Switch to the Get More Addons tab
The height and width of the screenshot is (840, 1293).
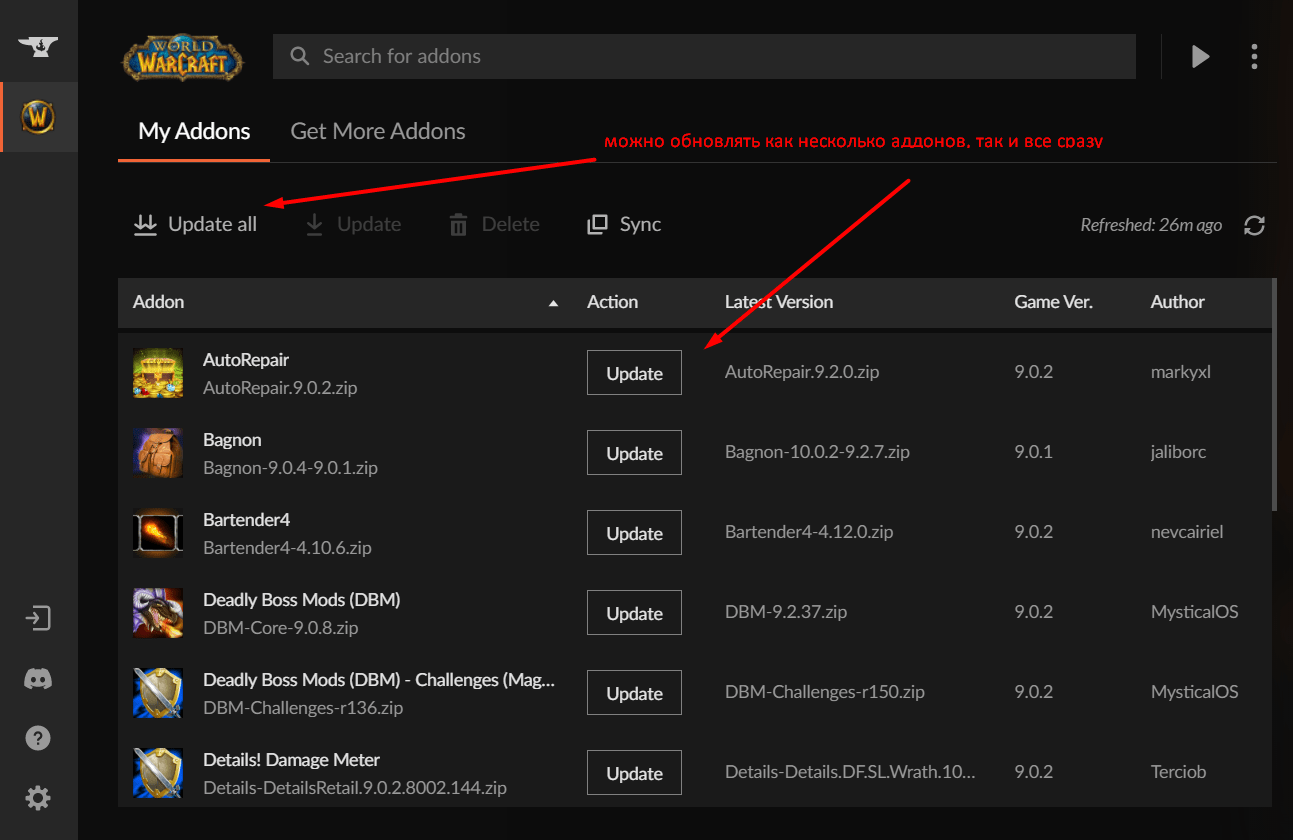point(377,131)
